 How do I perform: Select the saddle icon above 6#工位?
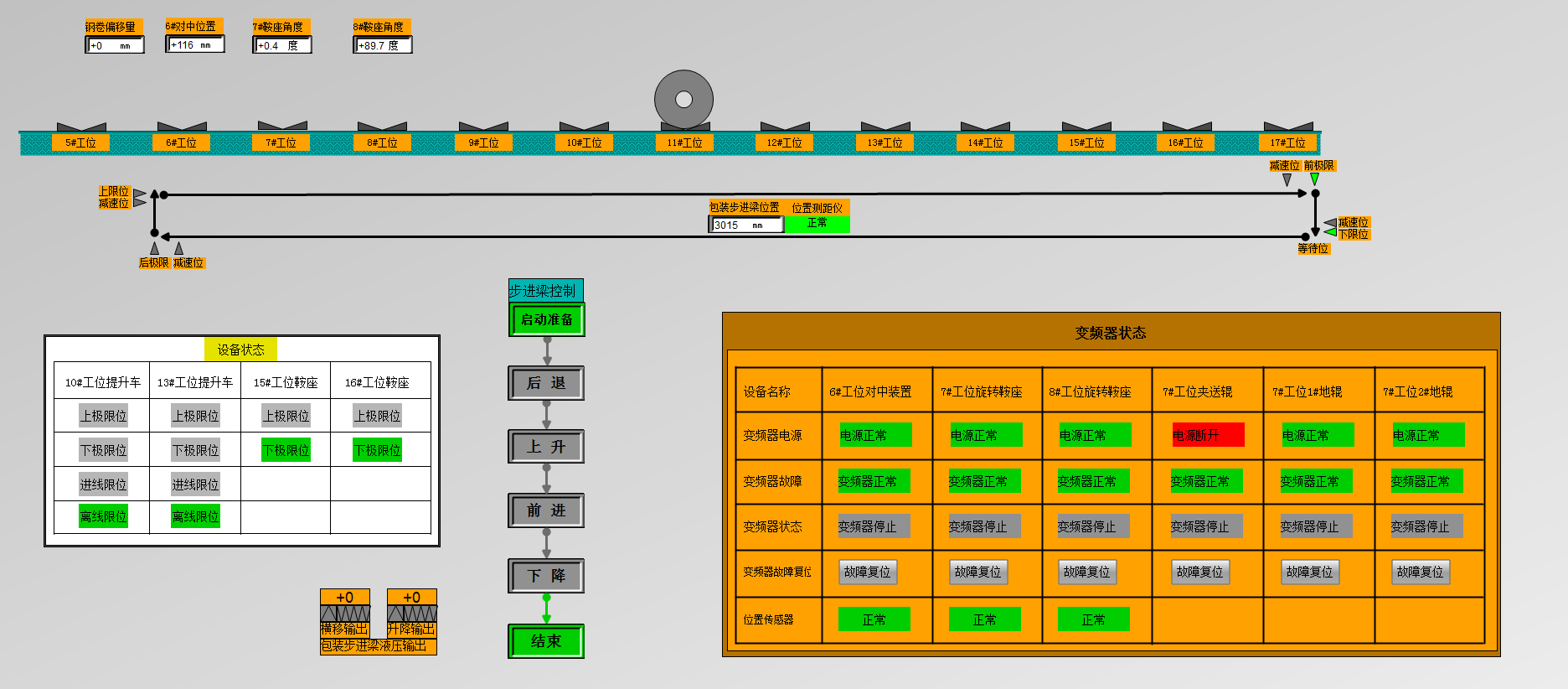[182, 127]
